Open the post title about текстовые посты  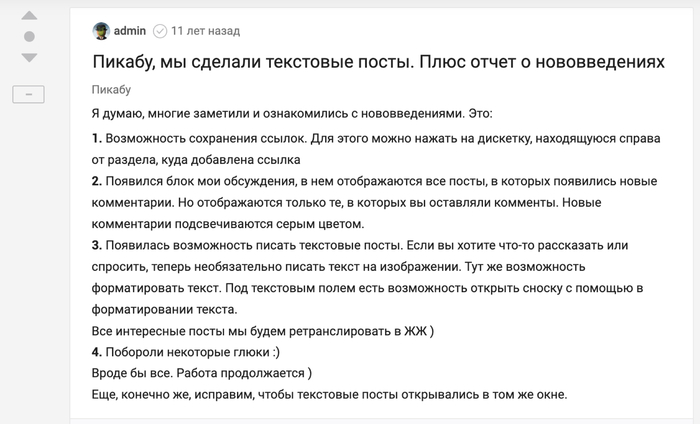point(378,62)
